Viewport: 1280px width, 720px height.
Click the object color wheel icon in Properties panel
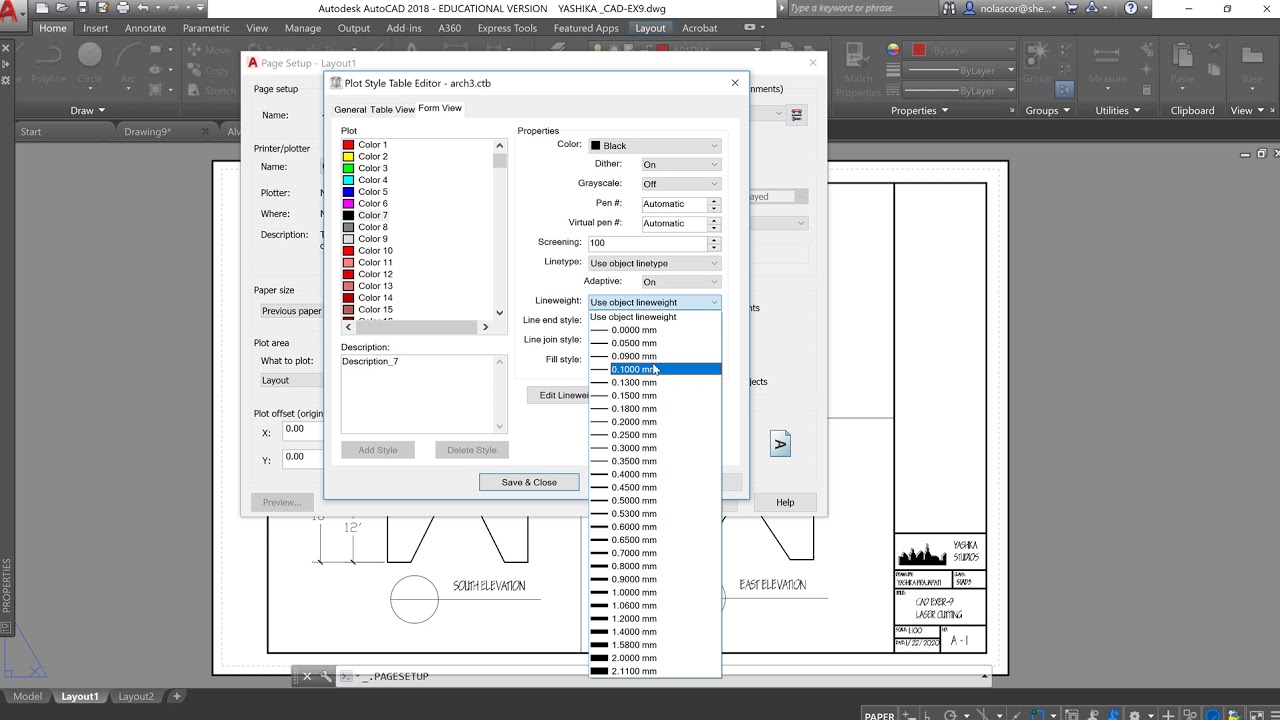(x=892, y=49)
